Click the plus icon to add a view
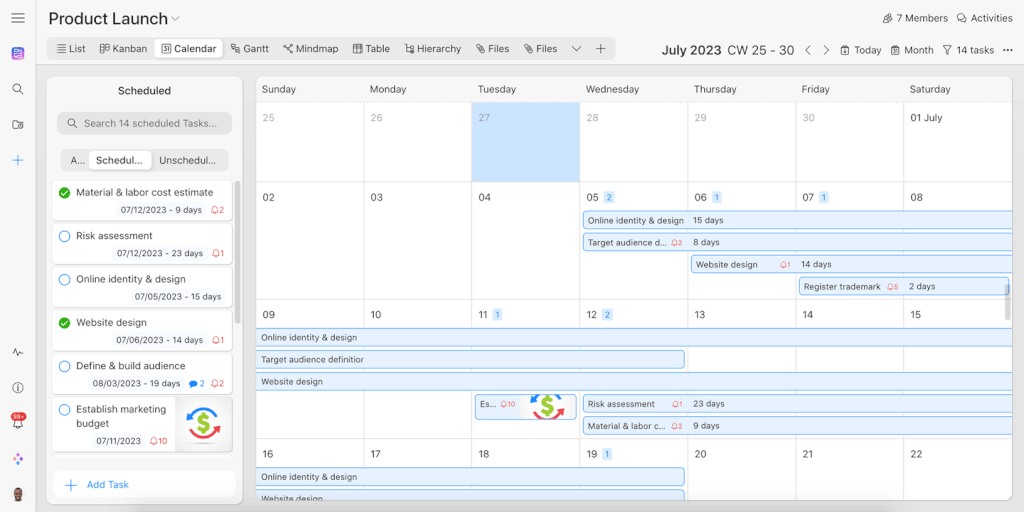This screenshot has width=1024, height=512. coord(601,48)
